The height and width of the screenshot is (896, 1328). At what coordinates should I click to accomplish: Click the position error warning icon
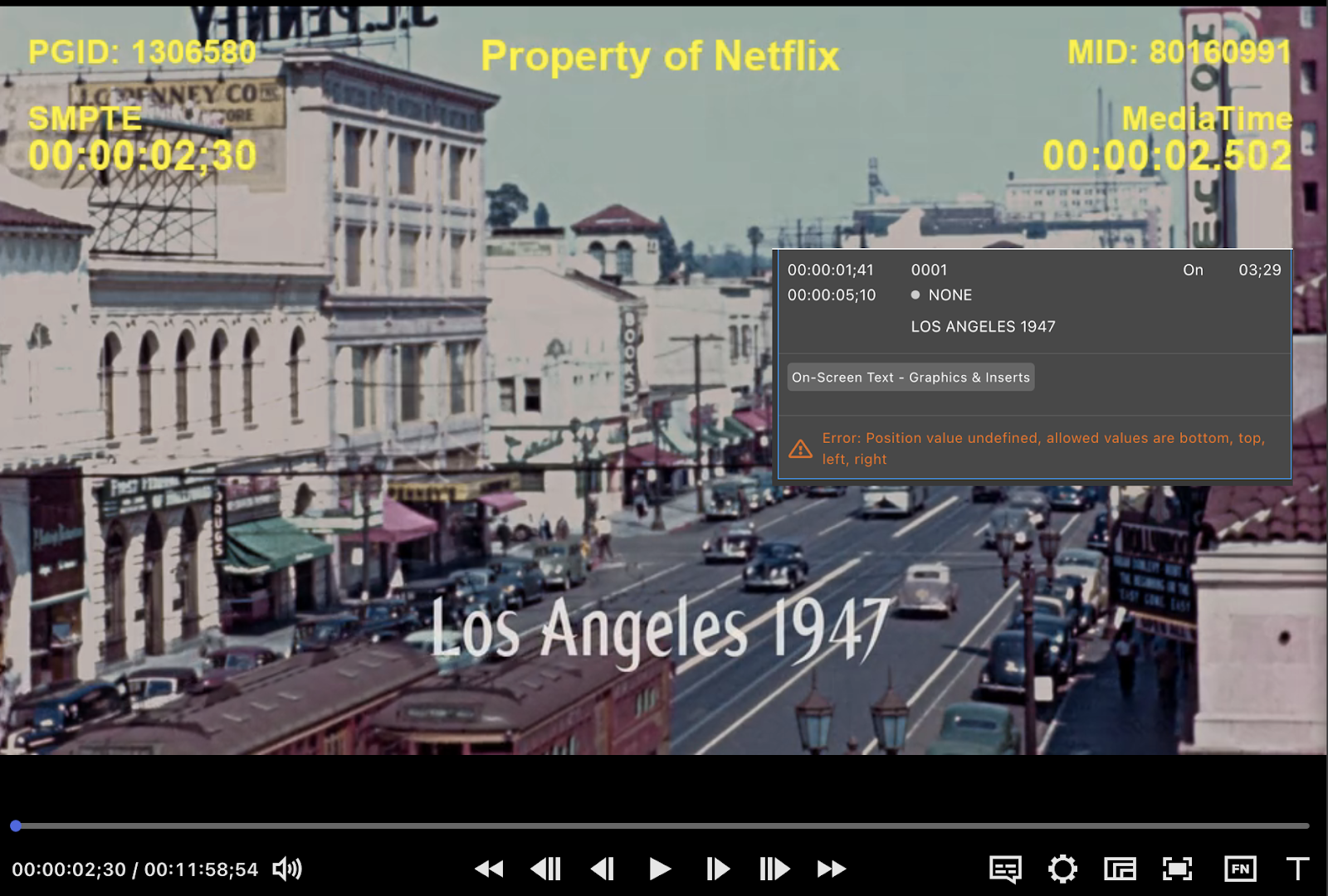click(800, 449)
